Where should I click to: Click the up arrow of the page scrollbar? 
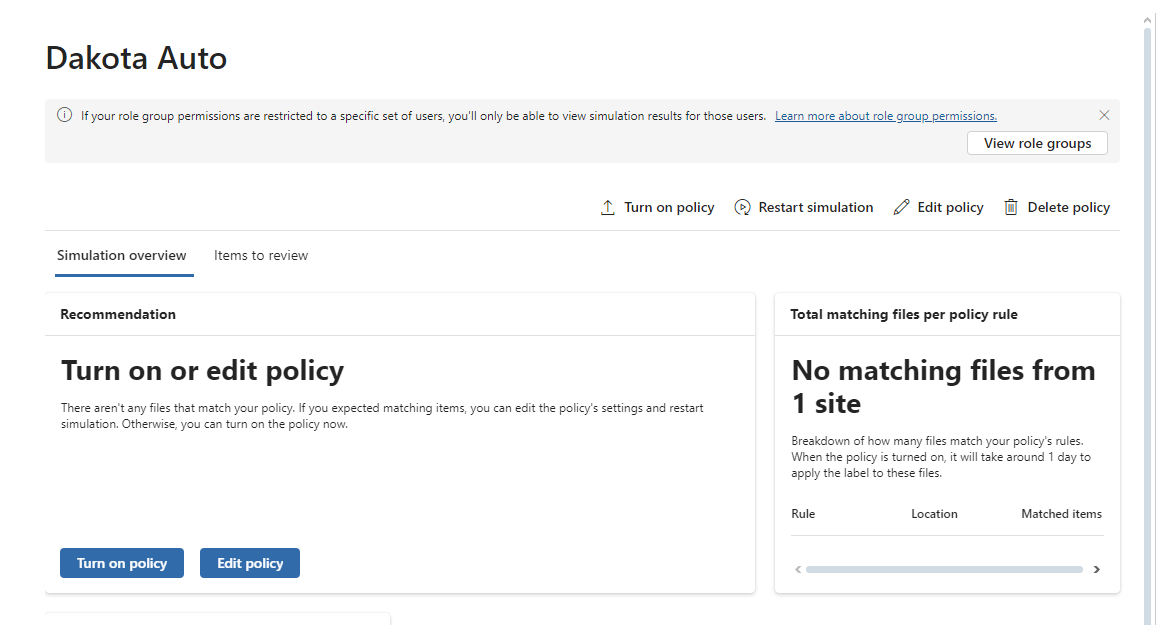[x=1148, y=18]
